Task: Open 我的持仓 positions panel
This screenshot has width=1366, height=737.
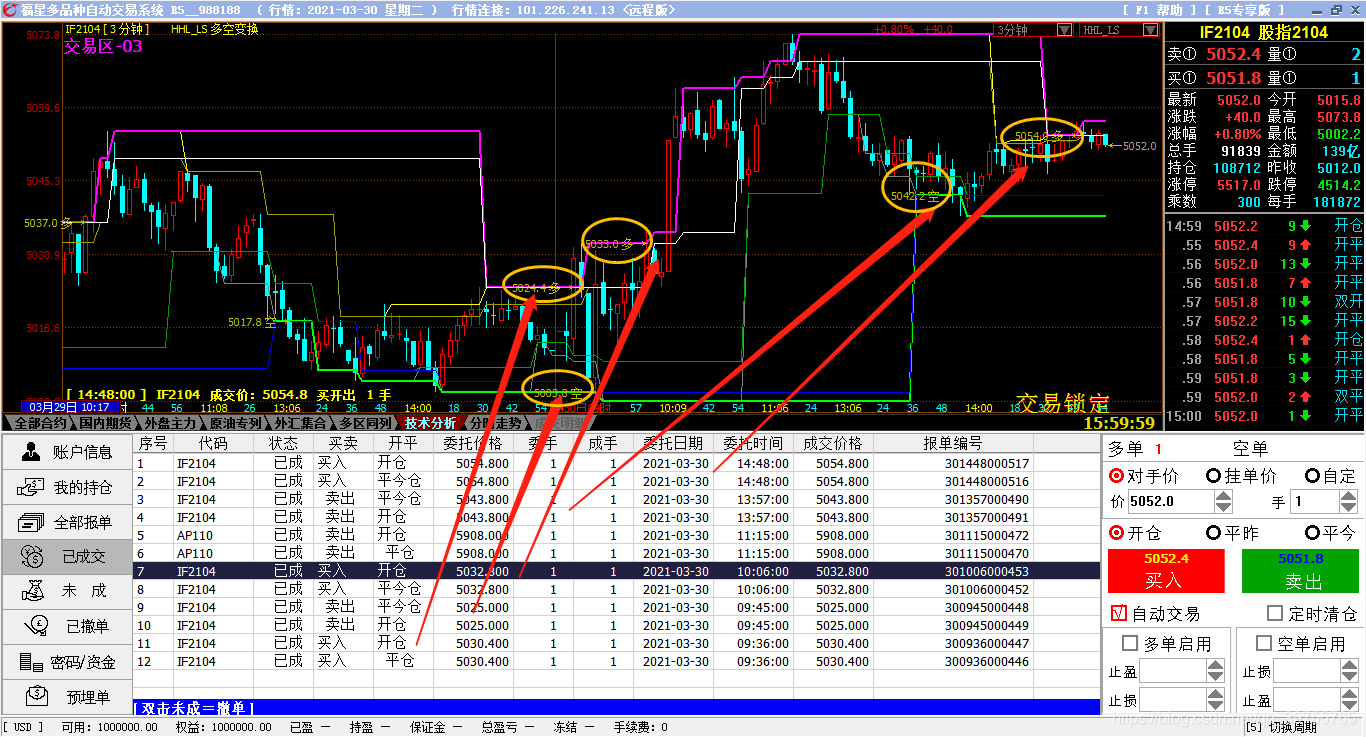Action: 67,487
